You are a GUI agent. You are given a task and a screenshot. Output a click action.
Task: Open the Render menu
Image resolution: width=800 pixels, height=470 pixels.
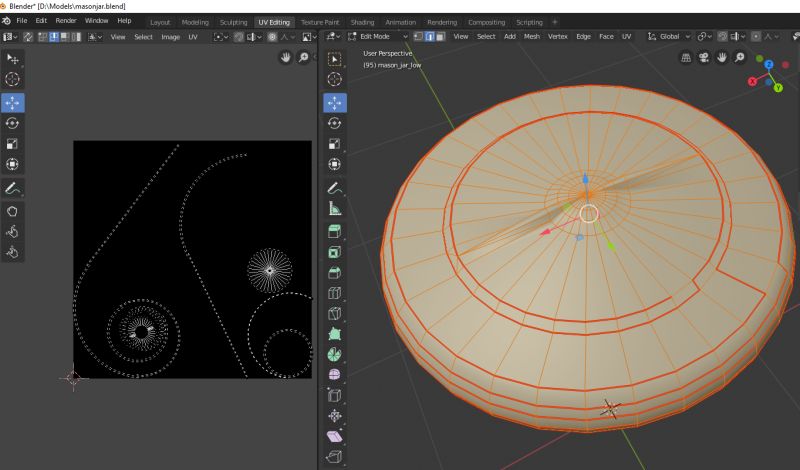66,21
